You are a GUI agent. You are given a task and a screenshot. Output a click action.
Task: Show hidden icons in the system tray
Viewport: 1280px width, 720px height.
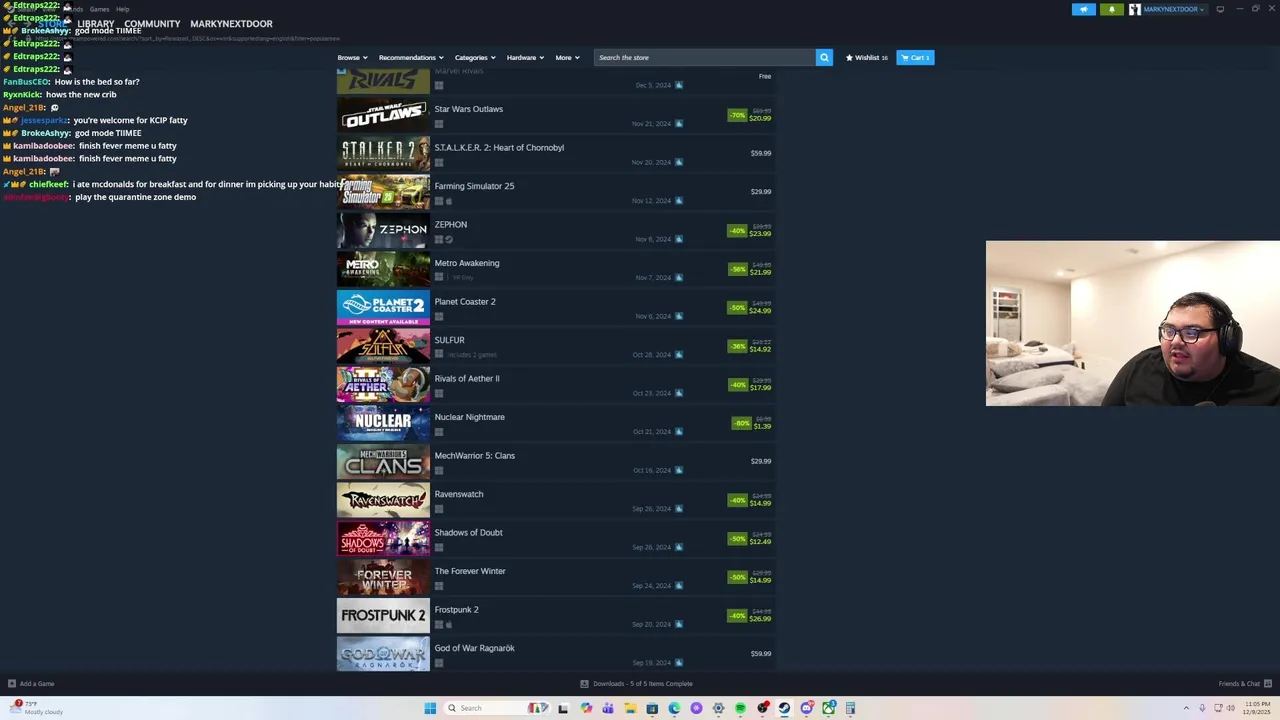click(1186, 708)
